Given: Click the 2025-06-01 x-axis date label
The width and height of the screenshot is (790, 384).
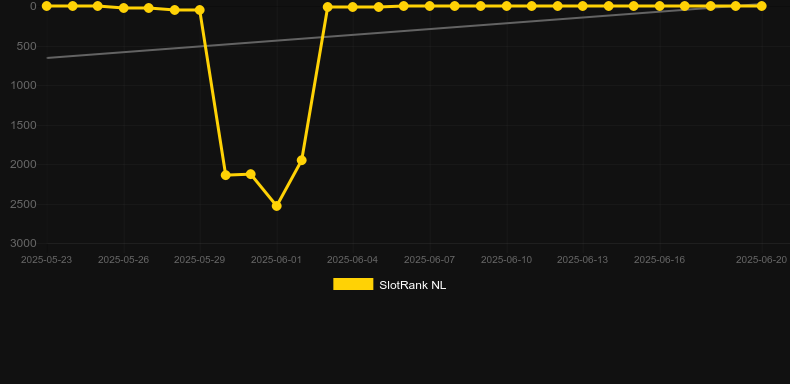Looking at the screenshot, I should (276, 260).
